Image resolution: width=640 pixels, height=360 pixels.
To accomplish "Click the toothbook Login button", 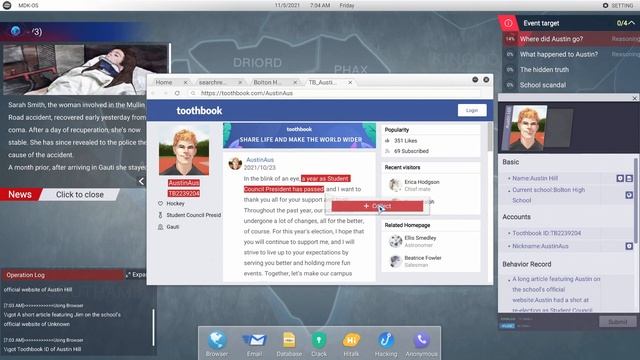I will click(472, 110).
